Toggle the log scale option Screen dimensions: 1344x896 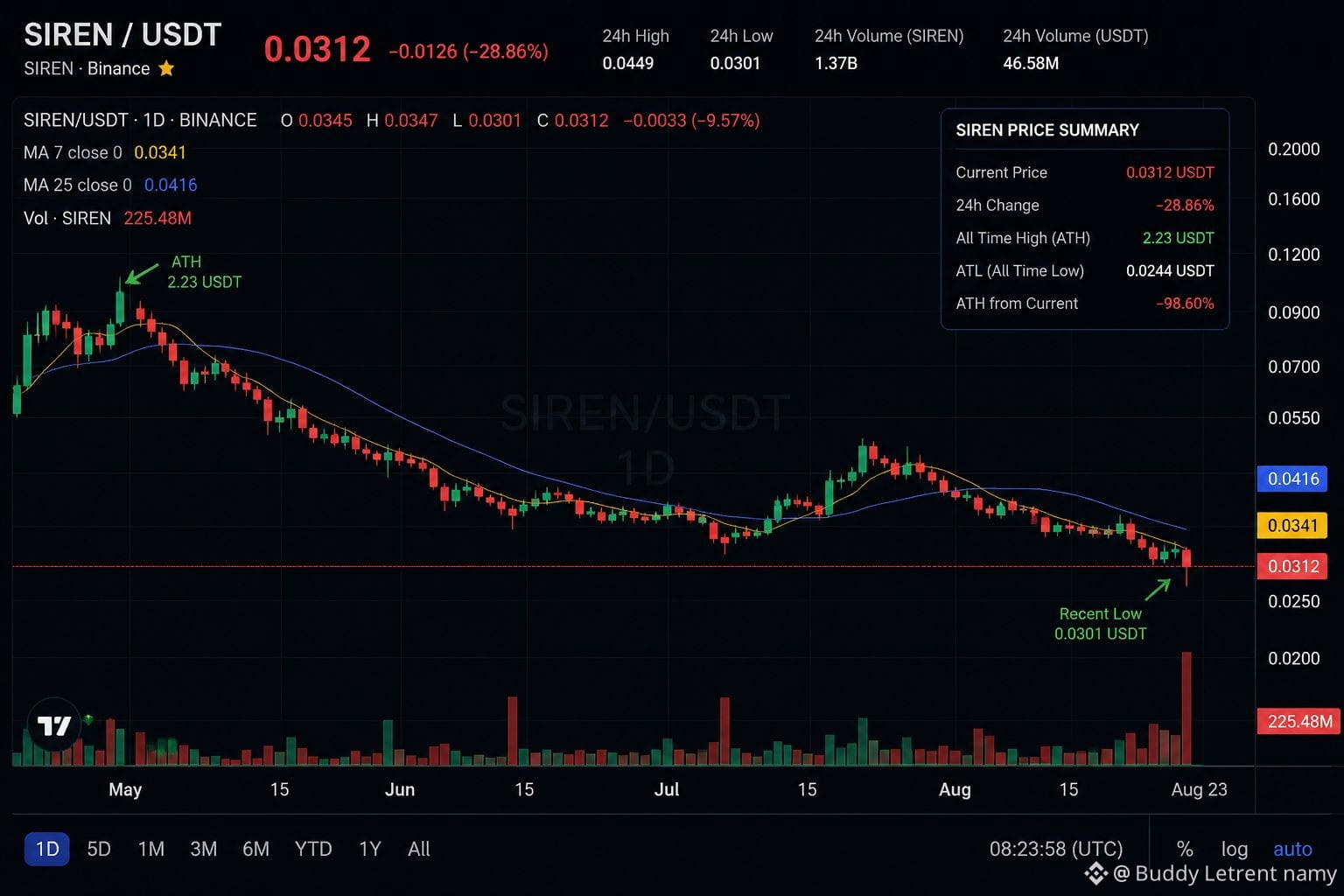[x=1235, y=849]
